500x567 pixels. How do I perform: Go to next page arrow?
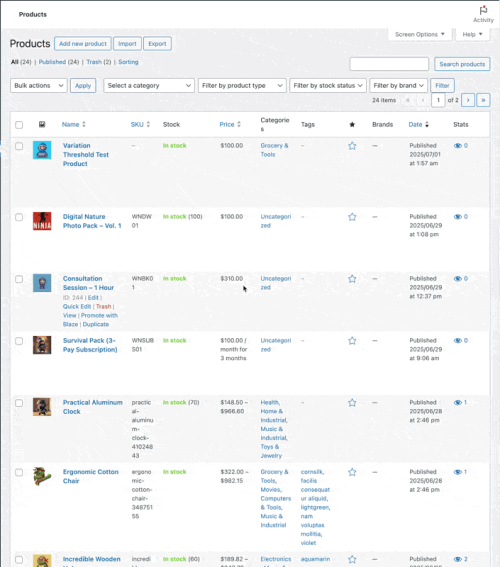click(468, 100)
